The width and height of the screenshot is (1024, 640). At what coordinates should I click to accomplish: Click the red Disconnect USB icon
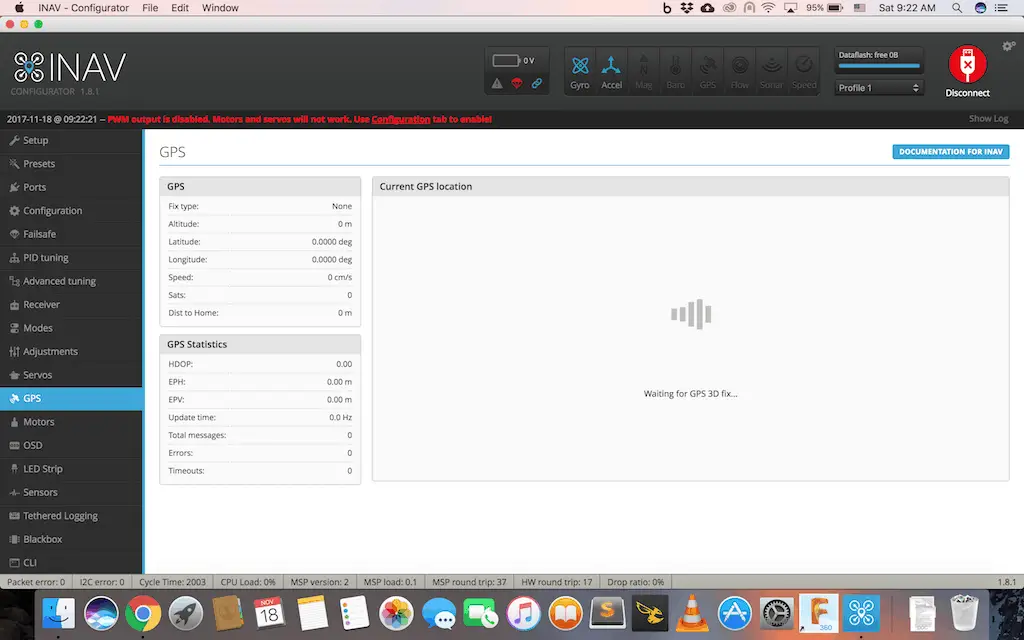tap(967, 65)
